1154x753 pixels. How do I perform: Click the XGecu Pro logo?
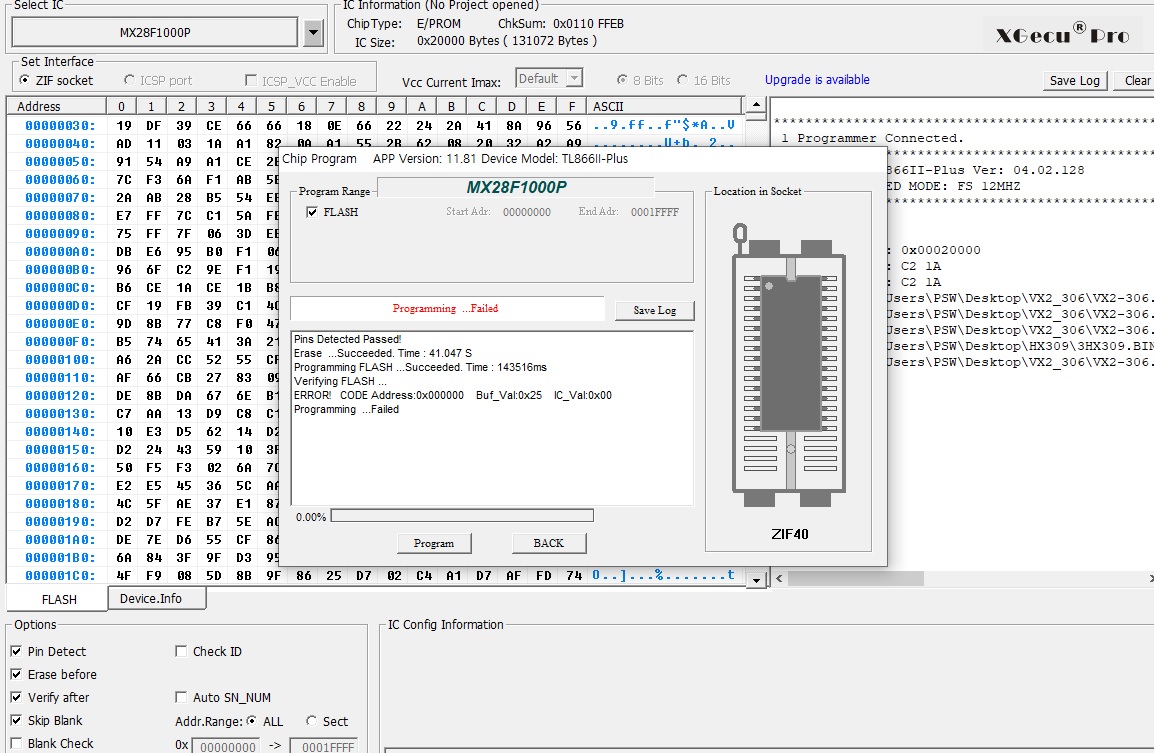click(x=1061, y=36)
